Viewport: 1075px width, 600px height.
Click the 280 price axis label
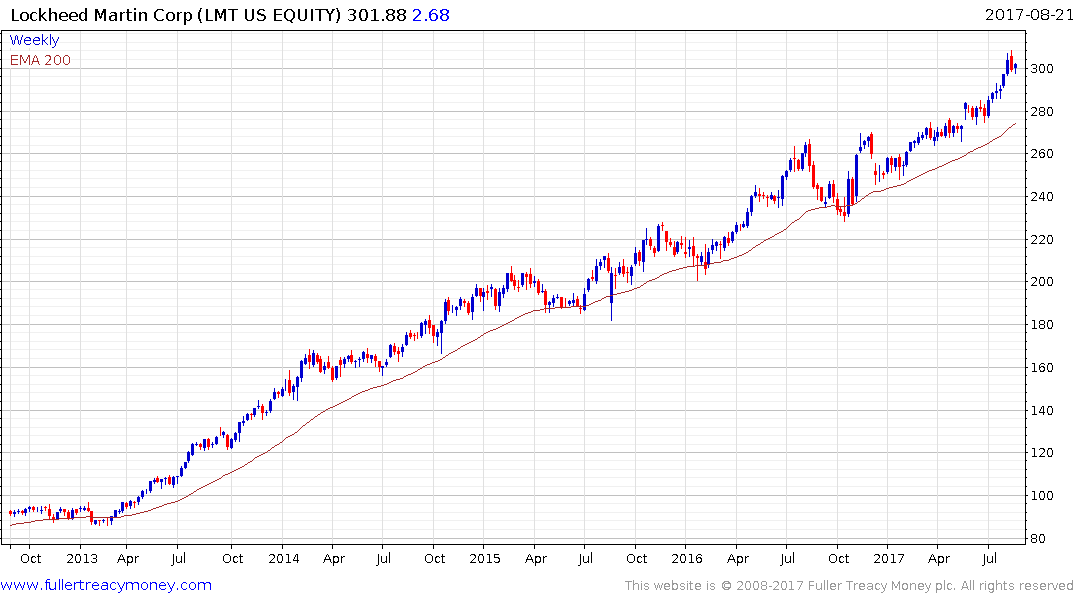pos(1042,111)
